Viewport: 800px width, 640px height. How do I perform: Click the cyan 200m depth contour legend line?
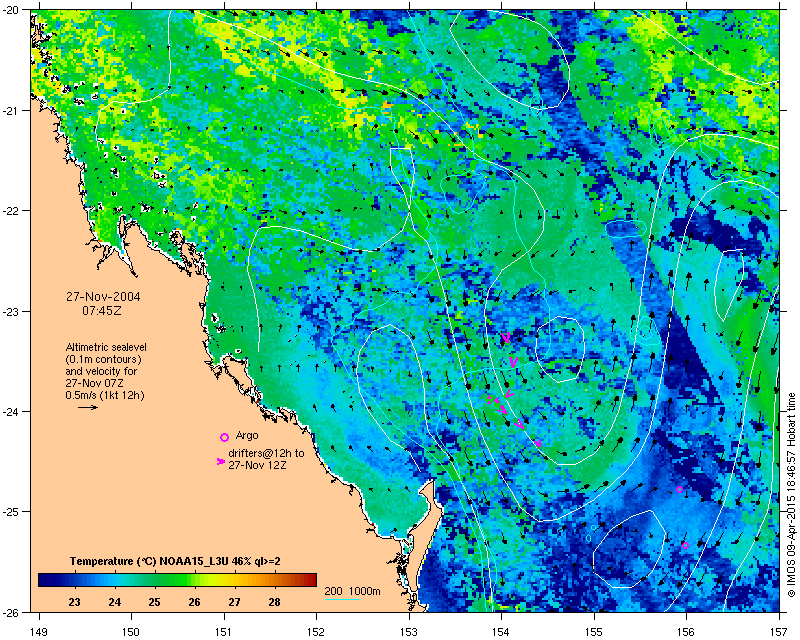pyautogui.click(x=342, y=599)
